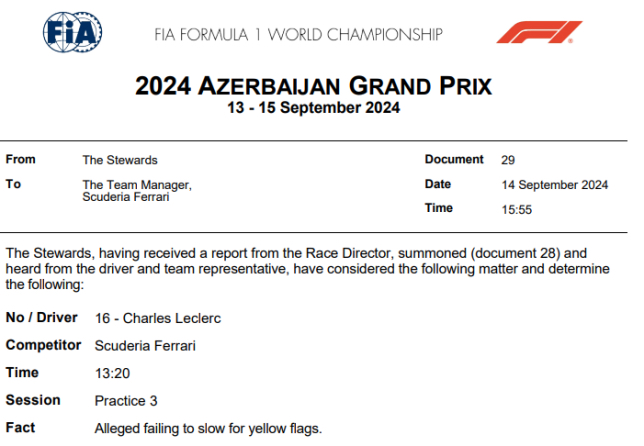Viewport: 644px width, 446px height.
Task: Select the FIA Formula 1 World Championship header
Action: pos(299,34)
